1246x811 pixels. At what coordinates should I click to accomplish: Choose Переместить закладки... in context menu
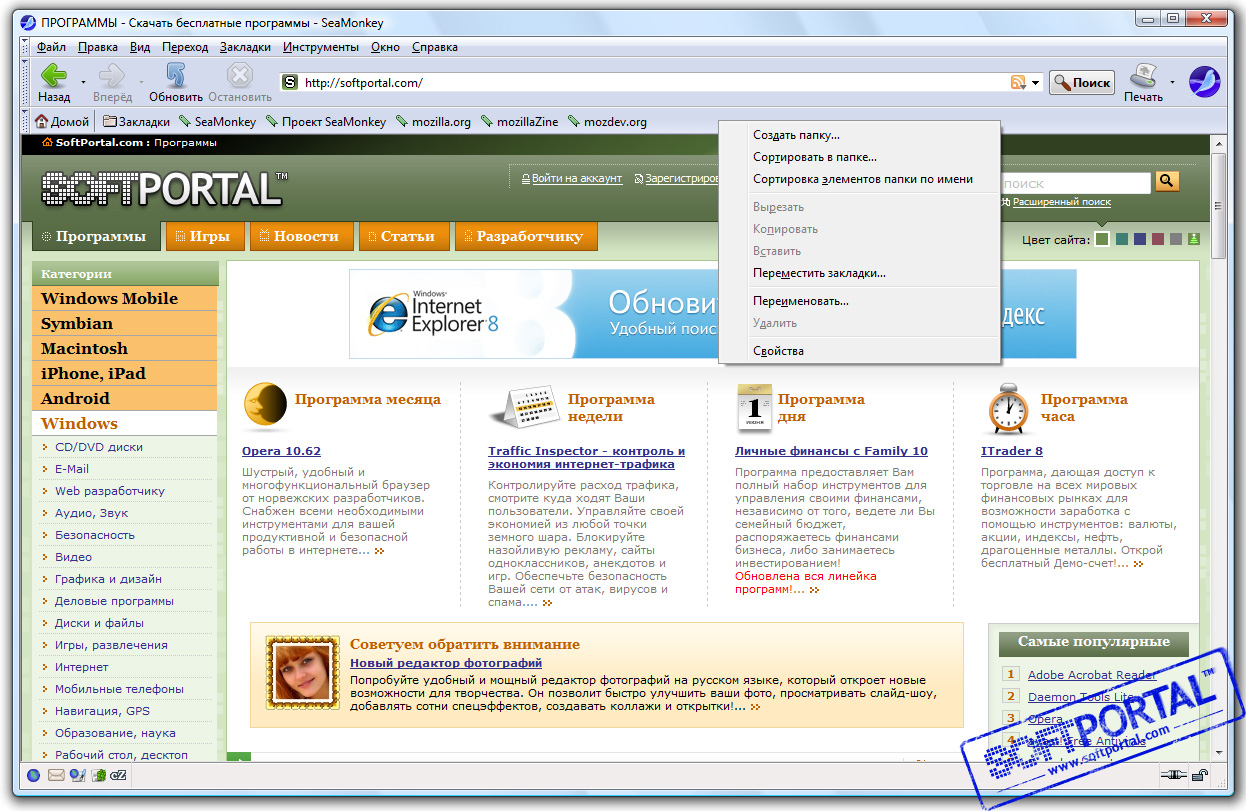pyautogui.click(x=859, y=273)
